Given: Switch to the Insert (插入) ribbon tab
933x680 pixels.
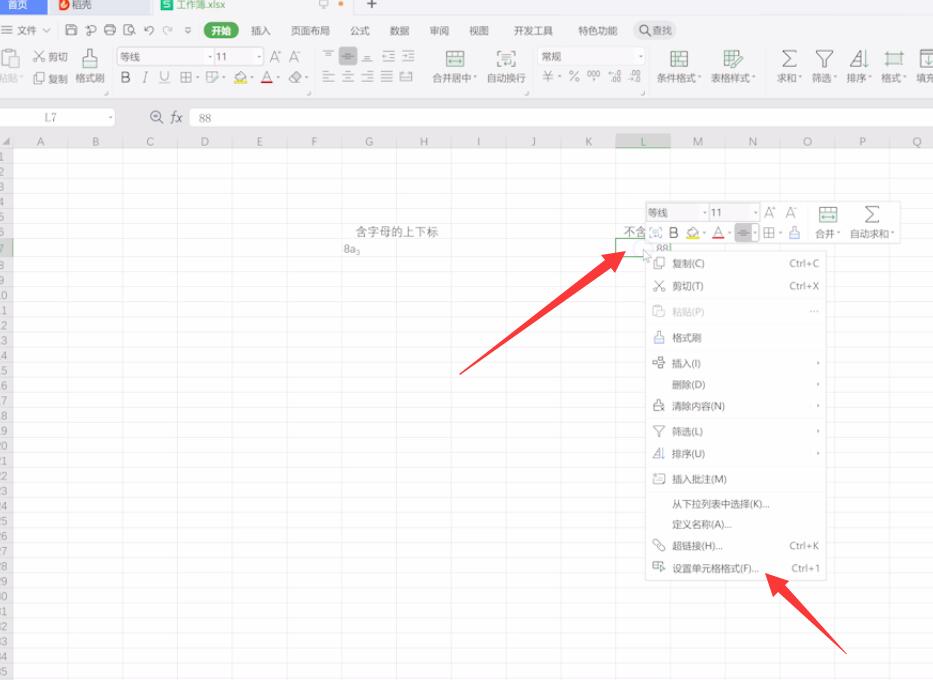Looking at the screenshot, I should [260, 30].
